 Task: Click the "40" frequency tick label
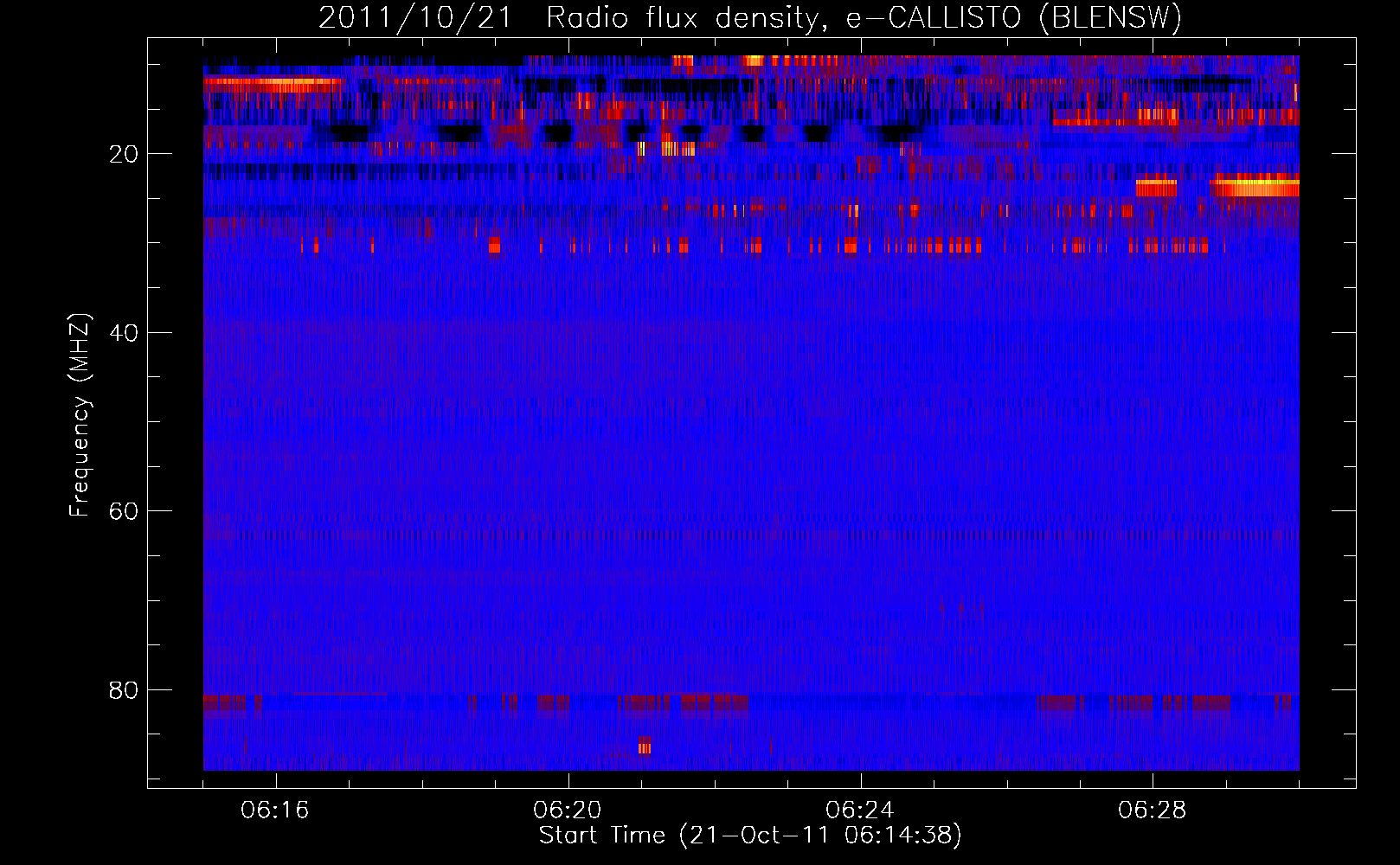coord(124,333)
